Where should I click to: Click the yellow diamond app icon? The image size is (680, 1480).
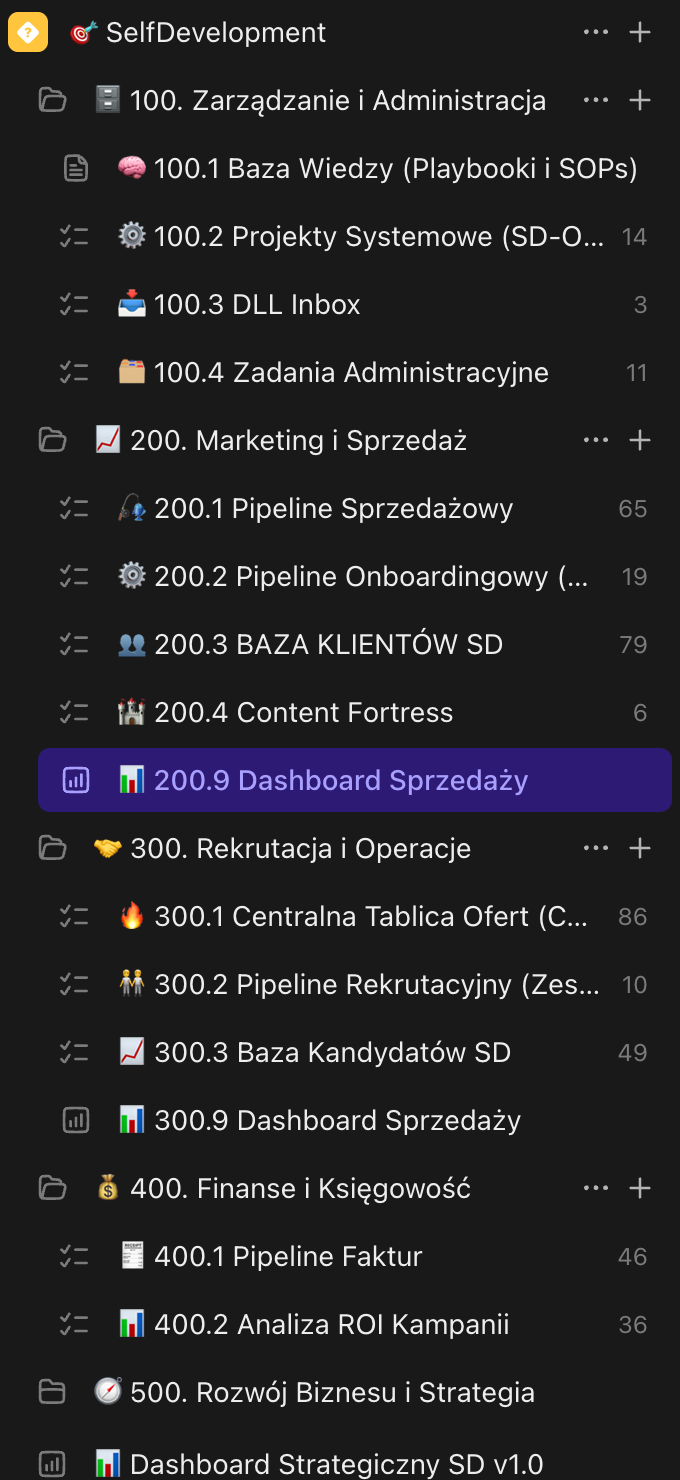coord(27,32)
